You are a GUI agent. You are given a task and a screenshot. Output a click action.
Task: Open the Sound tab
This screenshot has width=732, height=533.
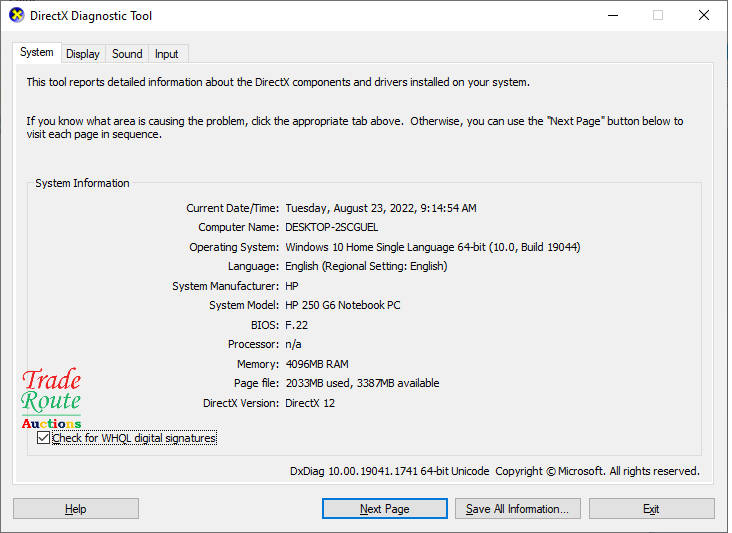(127, 54)
